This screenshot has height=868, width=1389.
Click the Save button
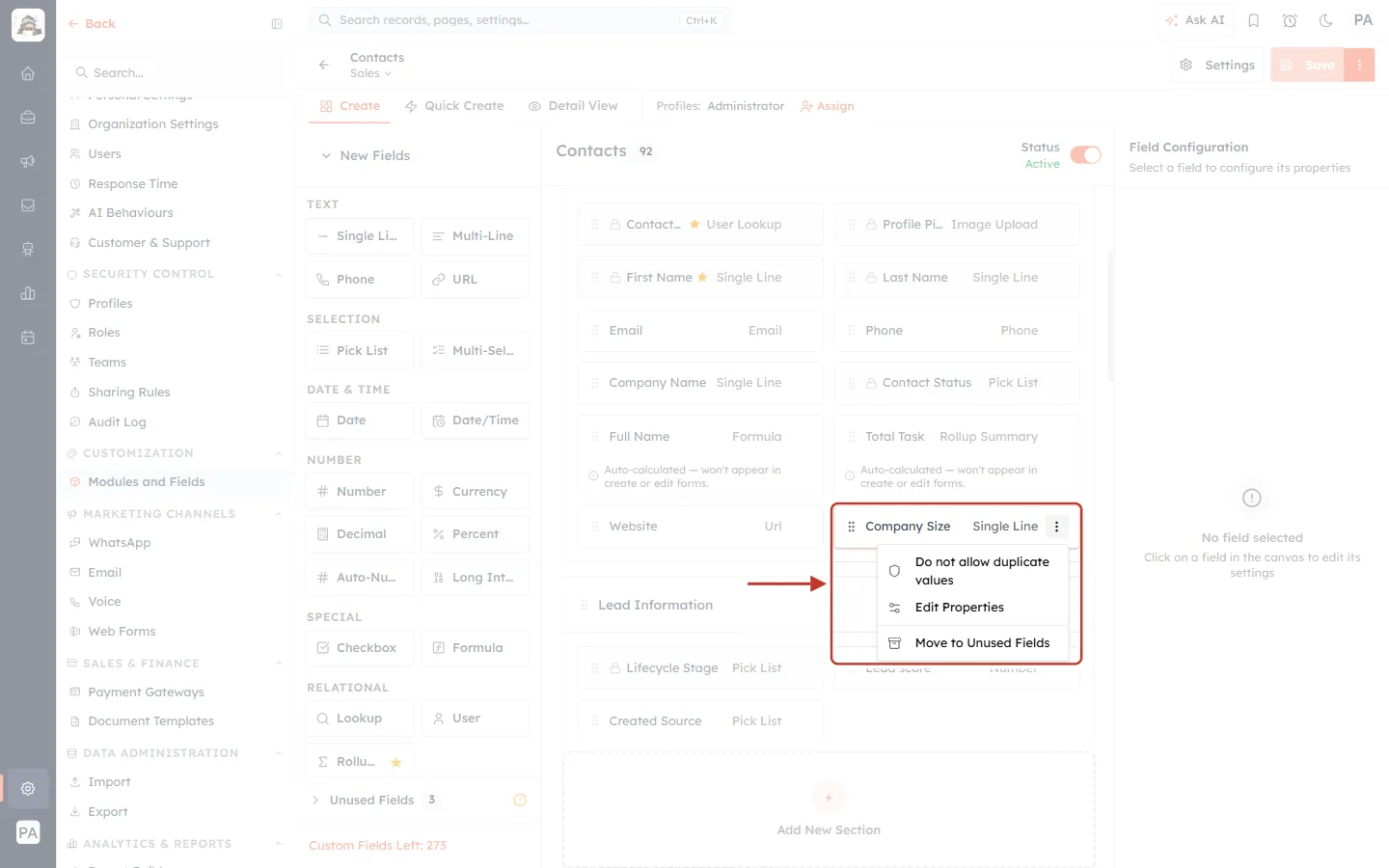coord(1307,65)
